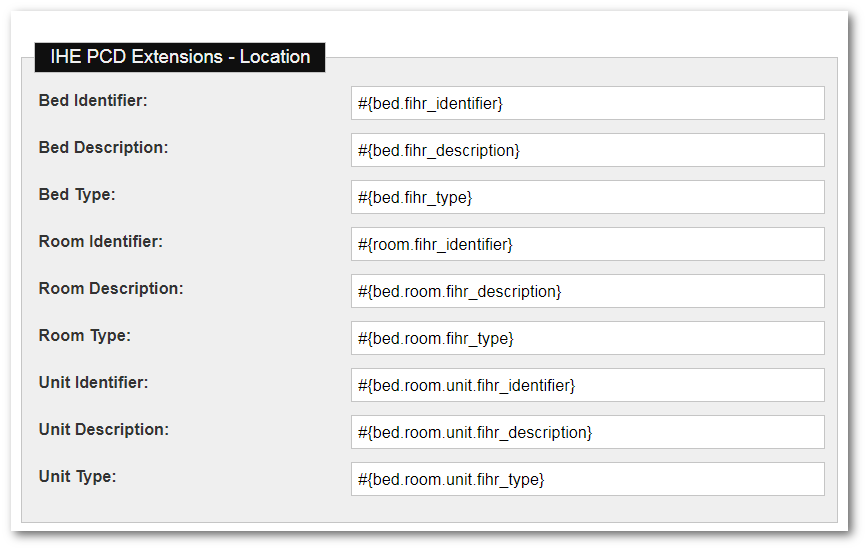
Task: Select the "Unit Description:" label text
Action: coord(103,429)
